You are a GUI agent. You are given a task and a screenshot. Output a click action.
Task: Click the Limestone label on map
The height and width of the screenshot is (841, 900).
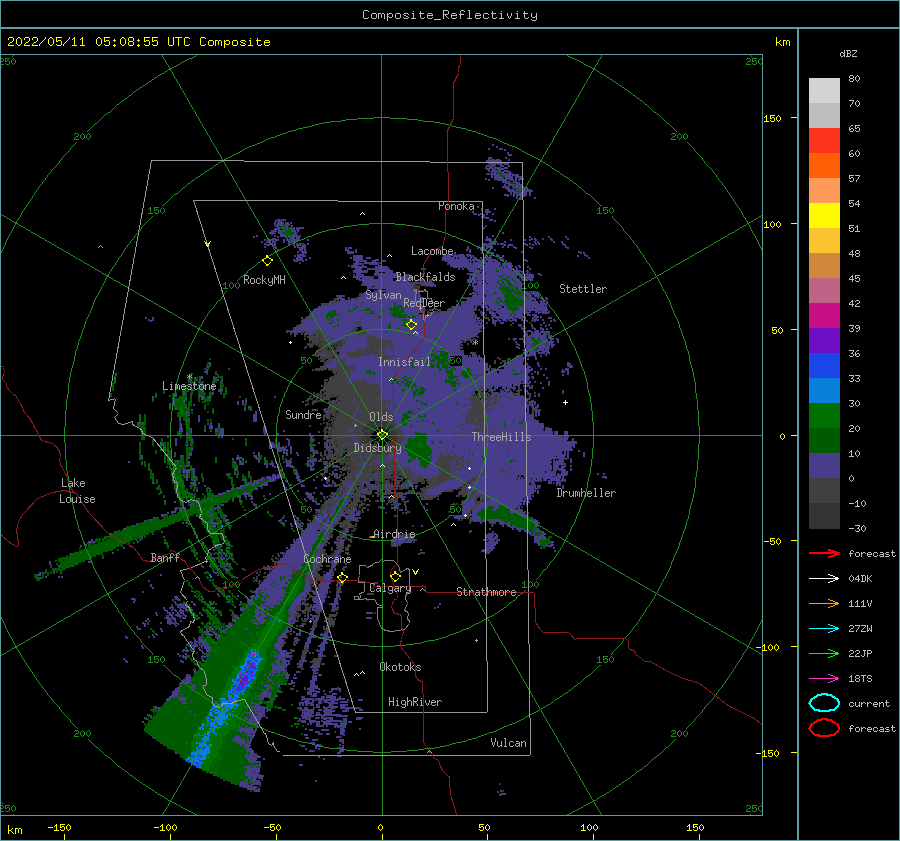(x=189, y=386)
